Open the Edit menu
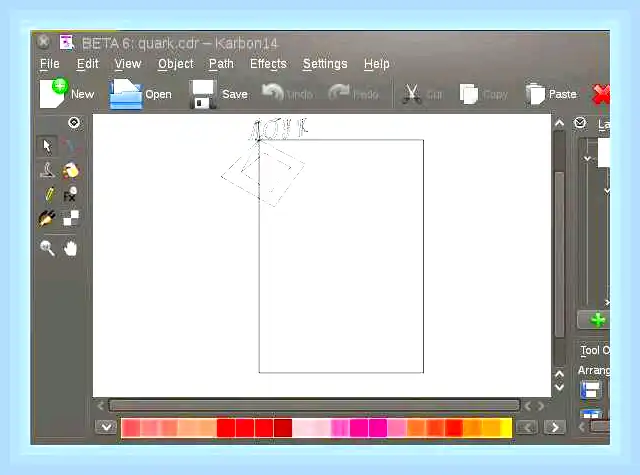 [88, 64]
